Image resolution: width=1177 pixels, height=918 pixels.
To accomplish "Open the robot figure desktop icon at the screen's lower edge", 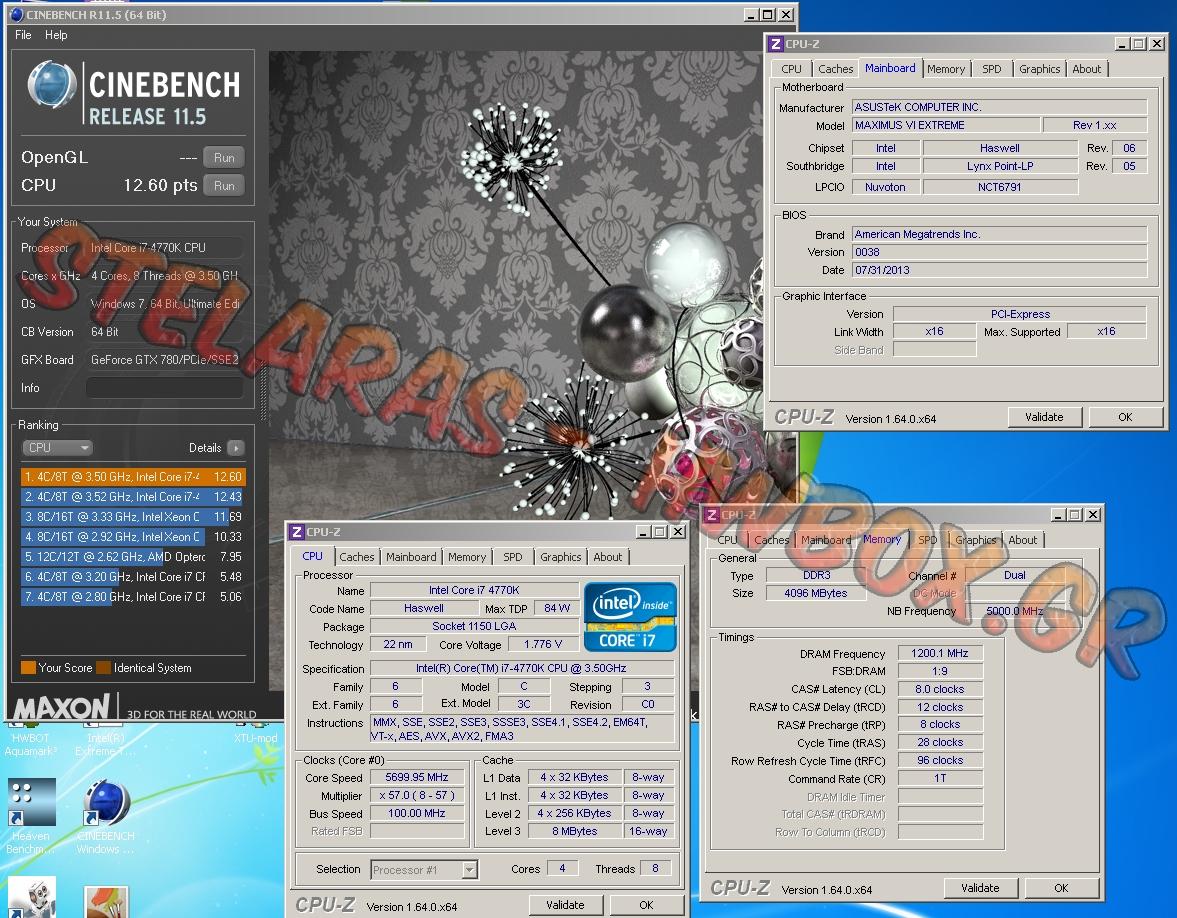I will click(31, 899).
